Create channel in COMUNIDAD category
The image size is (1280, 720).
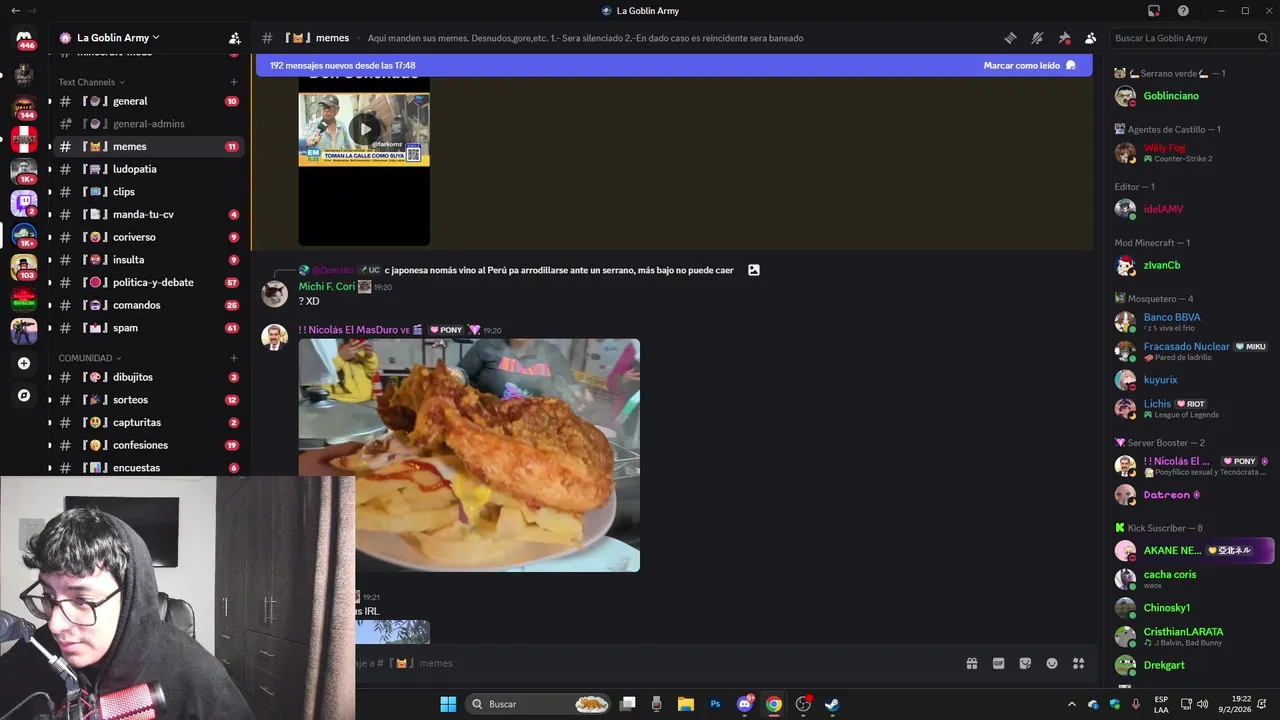tap(234, 358)
